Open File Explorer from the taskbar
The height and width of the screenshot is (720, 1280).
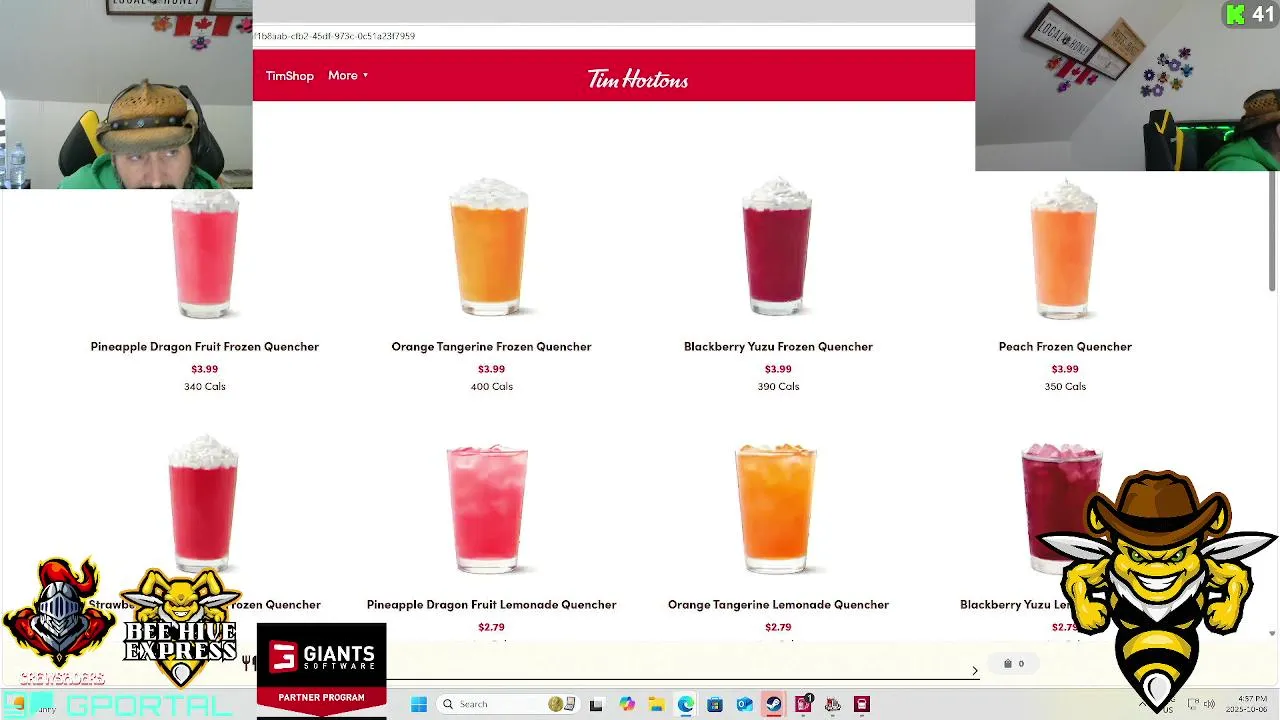656,704
